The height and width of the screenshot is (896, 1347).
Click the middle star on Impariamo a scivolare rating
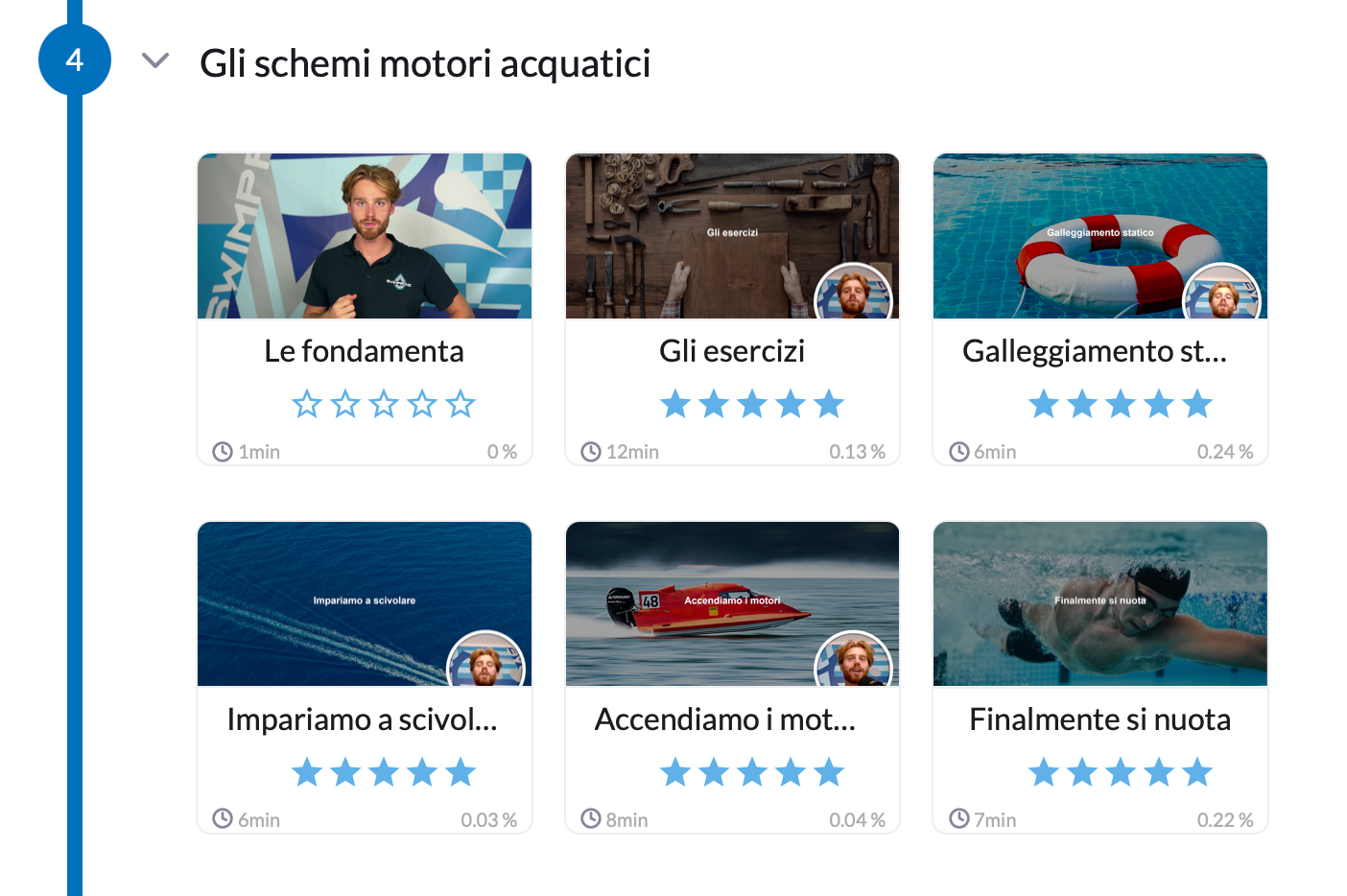click(x=384, y=771)
